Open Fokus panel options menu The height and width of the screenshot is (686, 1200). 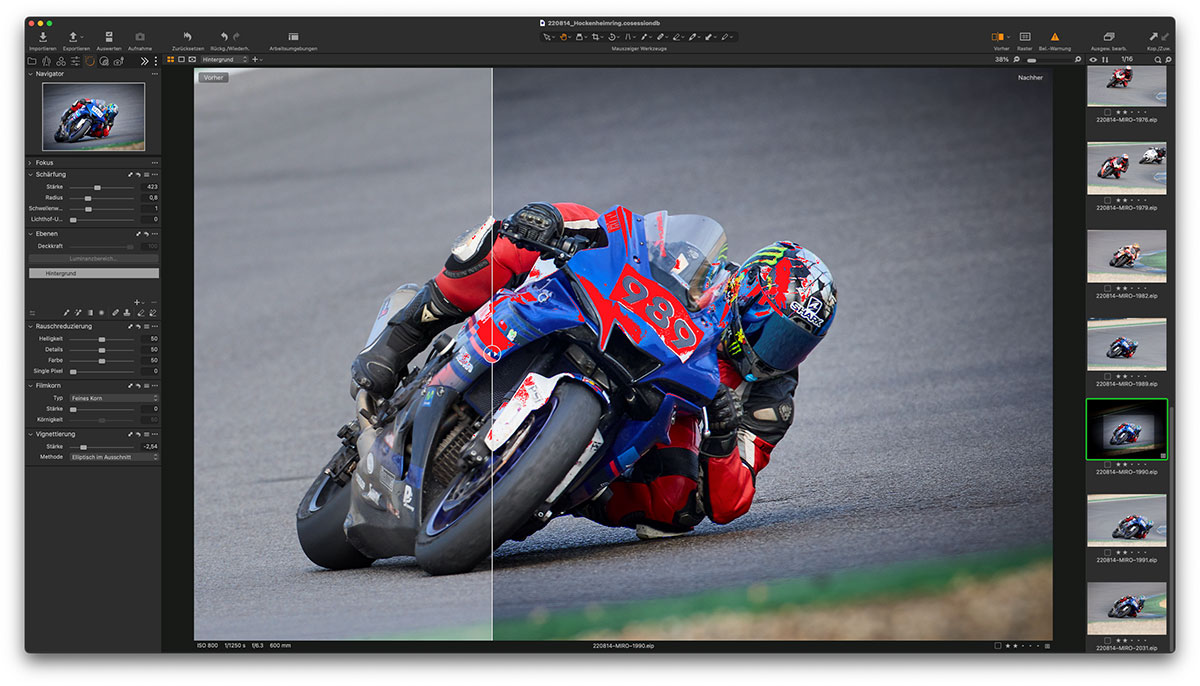click(x=154, y=162)
